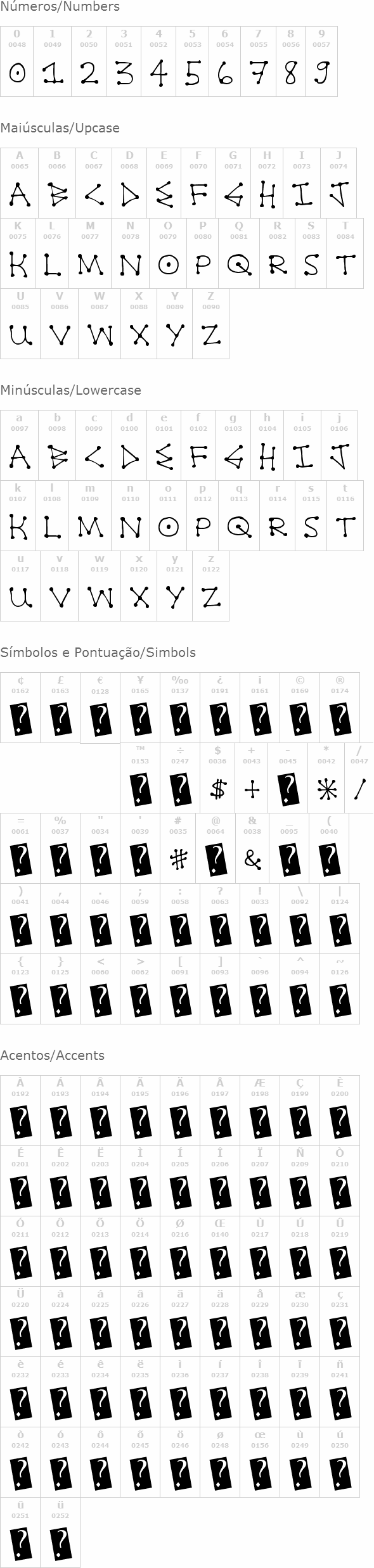Select the plus sign glyph code 0043
Screen dimensions: 374x1568
tap(252, 777)
